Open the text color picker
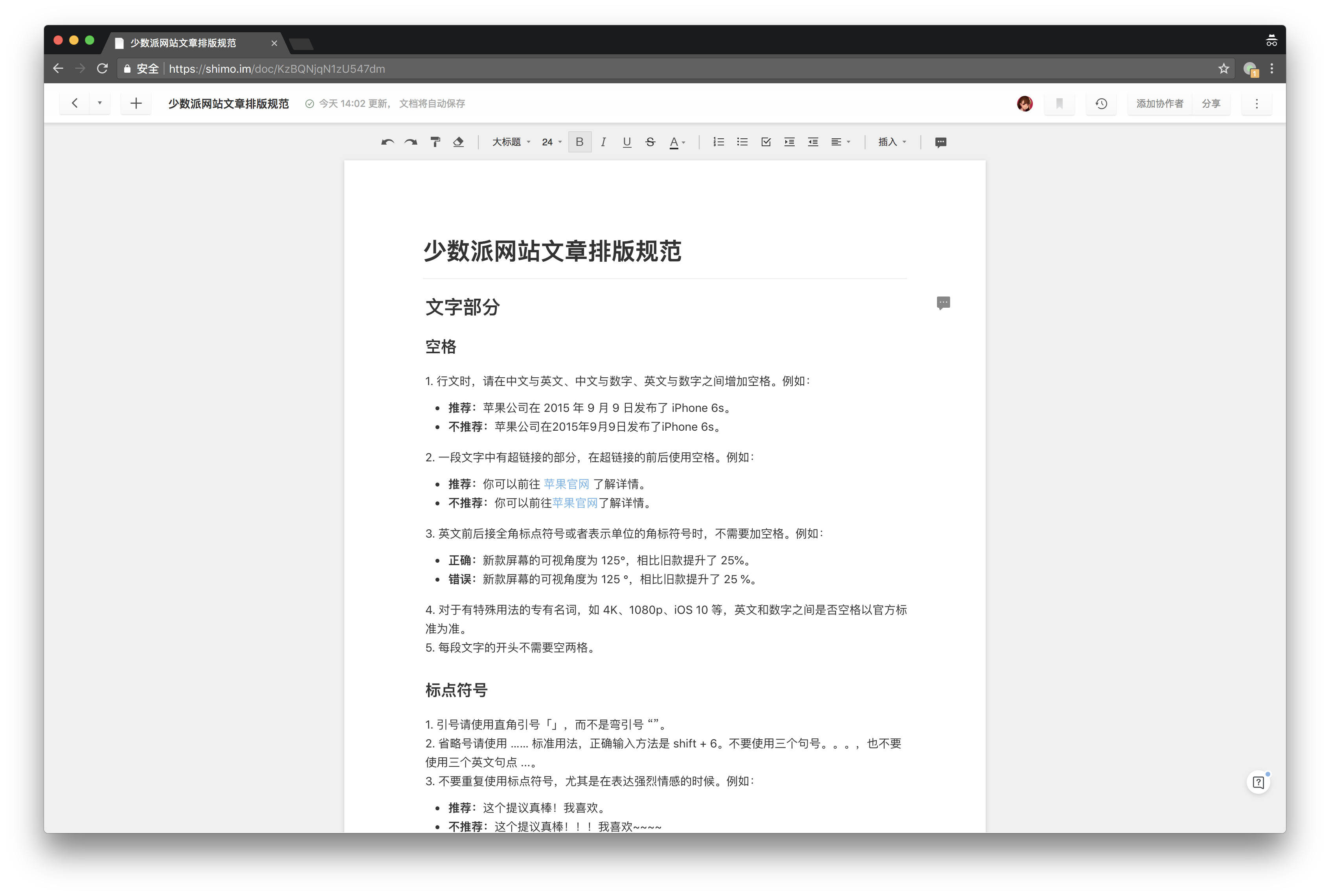This screenshot has width=1330, height=896. point(677,142)
